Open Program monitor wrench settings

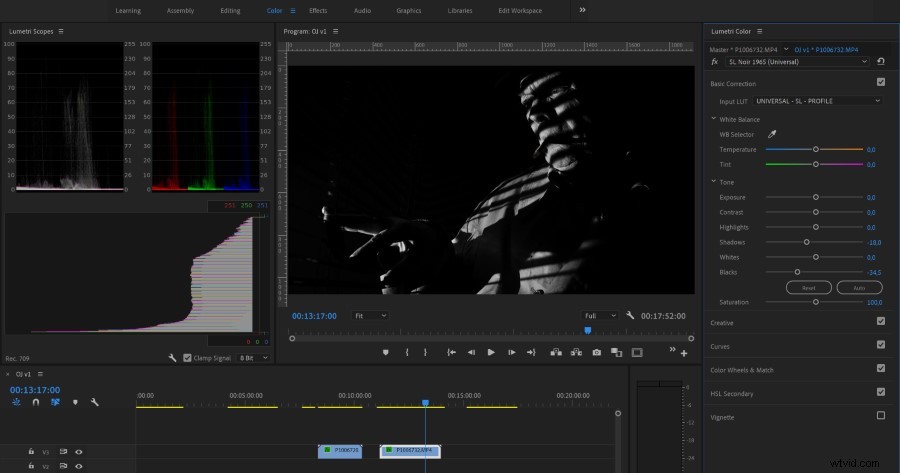pyautogui.click(x=630, y=315)
